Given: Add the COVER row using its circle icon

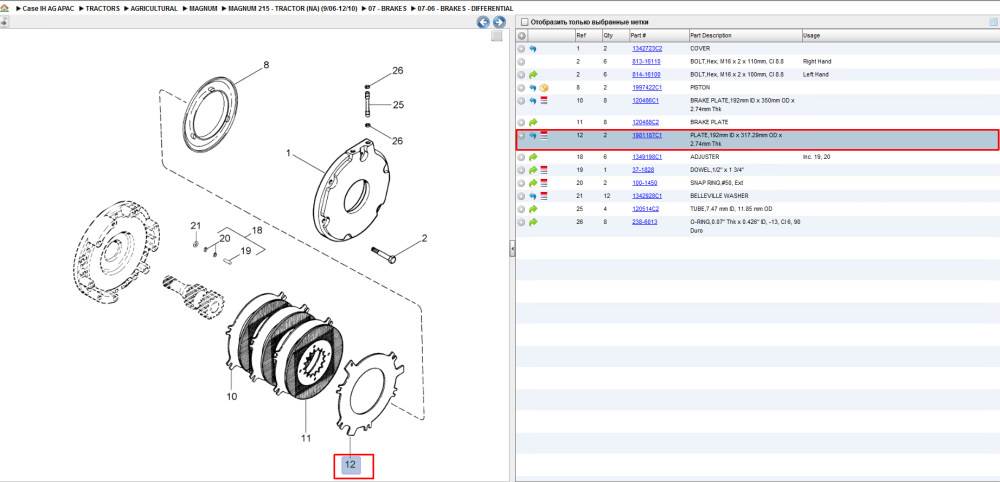Looking at the screenshot, I should [x=521, y=48].
